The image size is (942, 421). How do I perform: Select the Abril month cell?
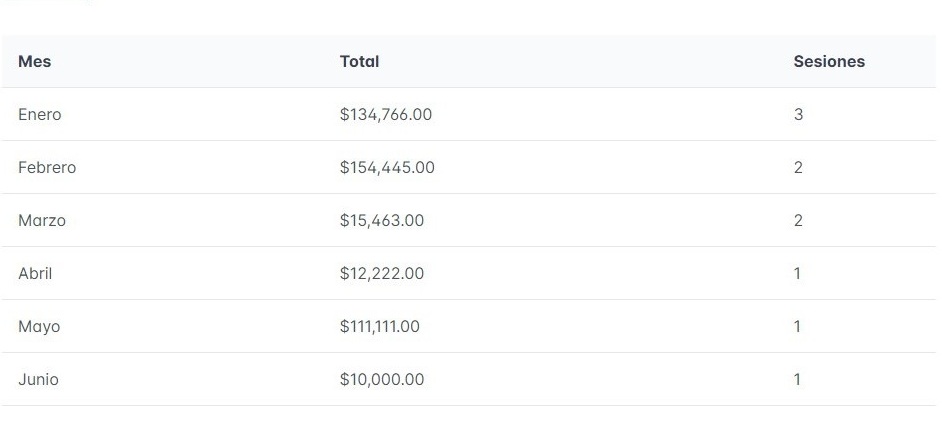(35, 274)
